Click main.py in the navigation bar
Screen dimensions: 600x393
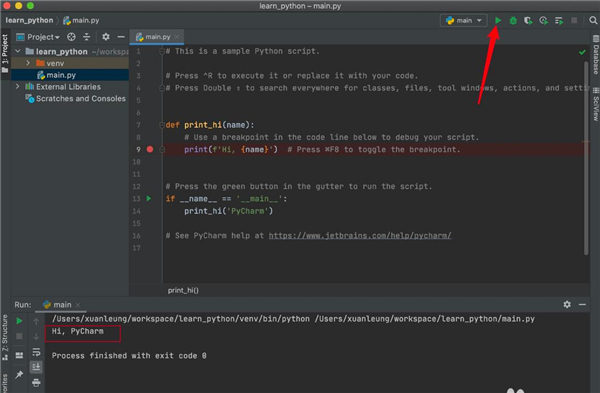pyautogui.click(x=82, y=20)
